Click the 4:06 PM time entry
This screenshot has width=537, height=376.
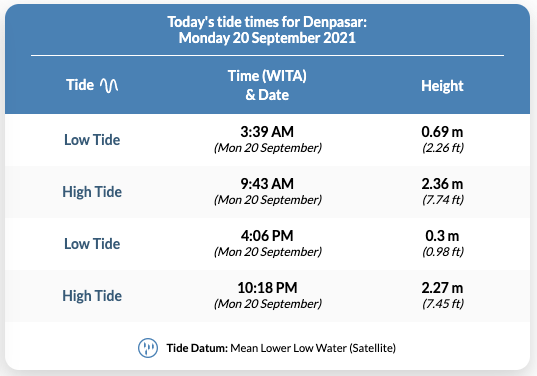pyautogui.click(x=267, y=236)
